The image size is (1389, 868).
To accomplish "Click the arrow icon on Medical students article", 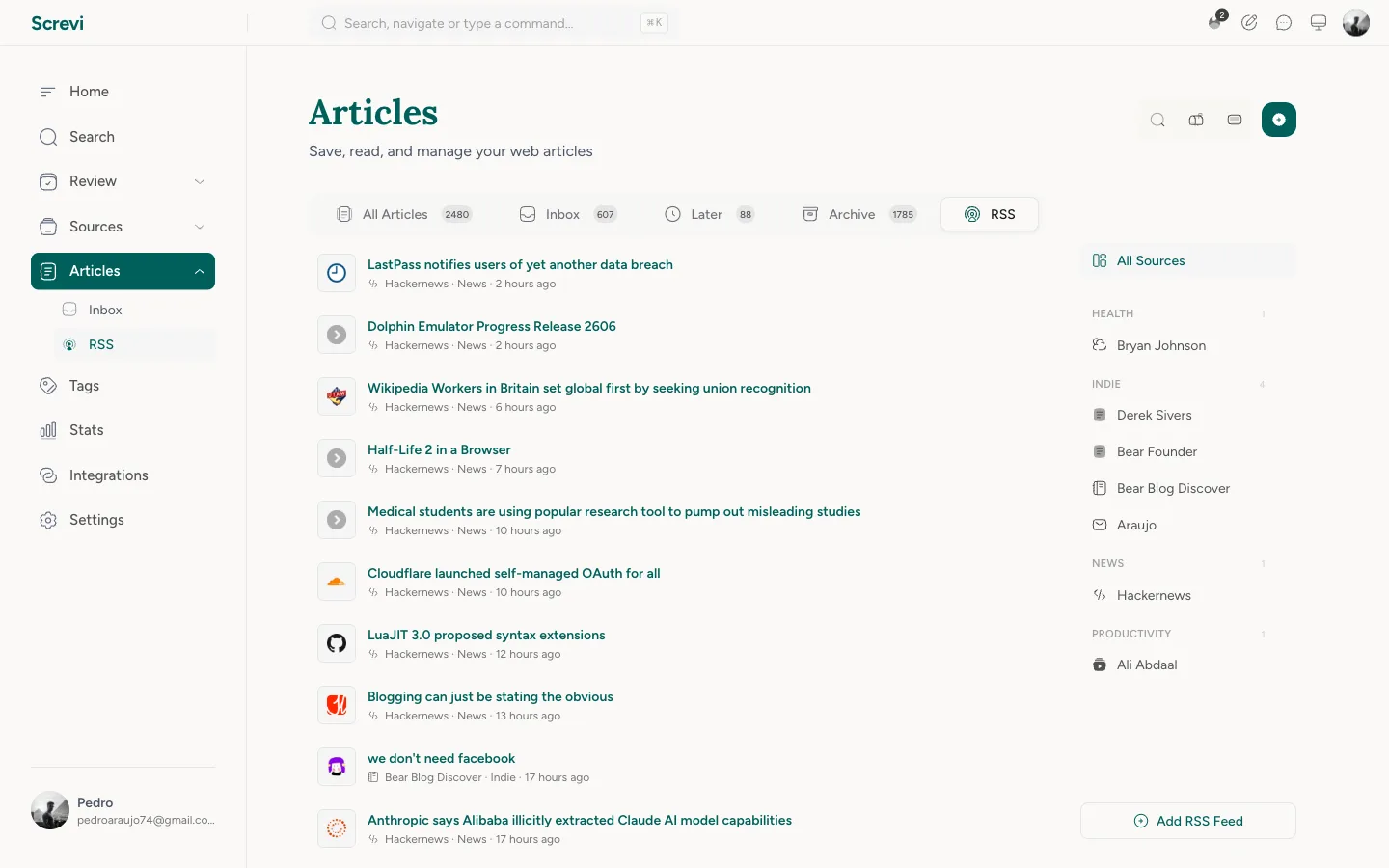I will [x=337, y=520].
